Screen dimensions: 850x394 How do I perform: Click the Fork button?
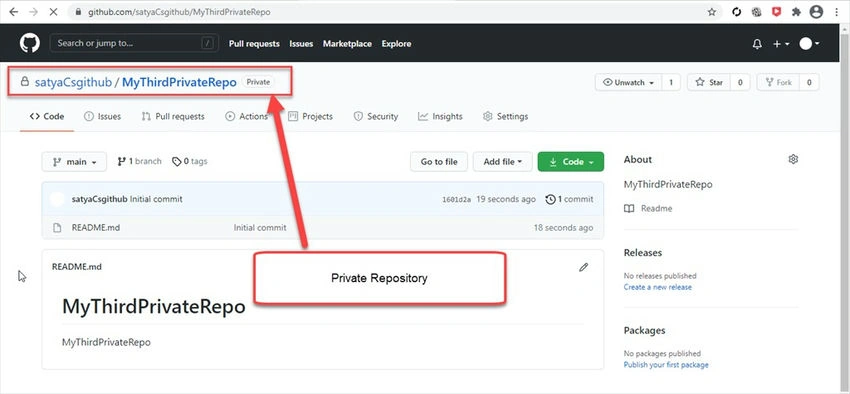pos(778,82)
